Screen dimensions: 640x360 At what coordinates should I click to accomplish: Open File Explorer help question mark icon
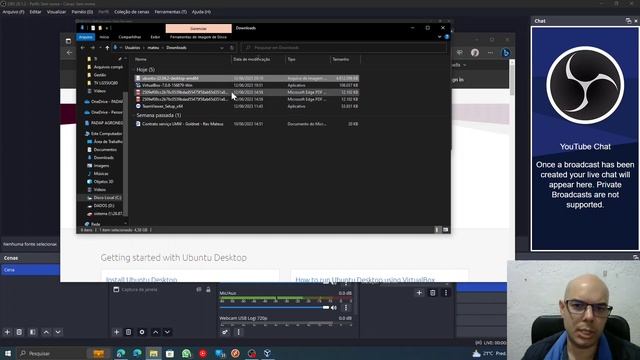[x=447, y=37]
